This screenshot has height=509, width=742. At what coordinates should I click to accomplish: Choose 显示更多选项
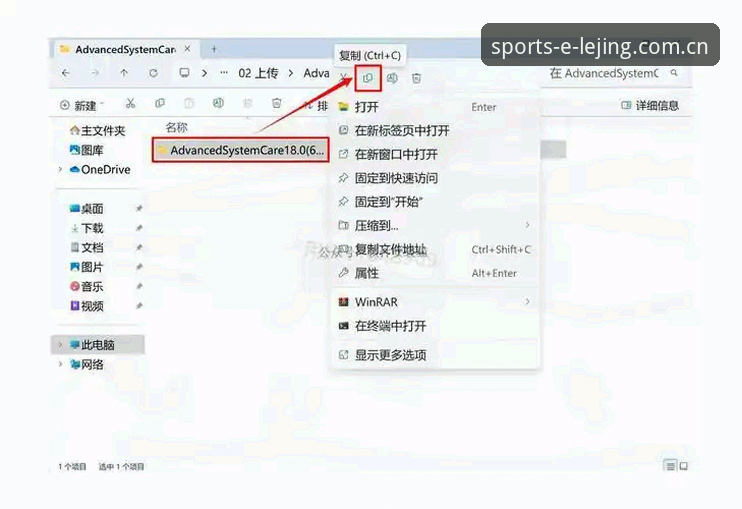(435, 355)
